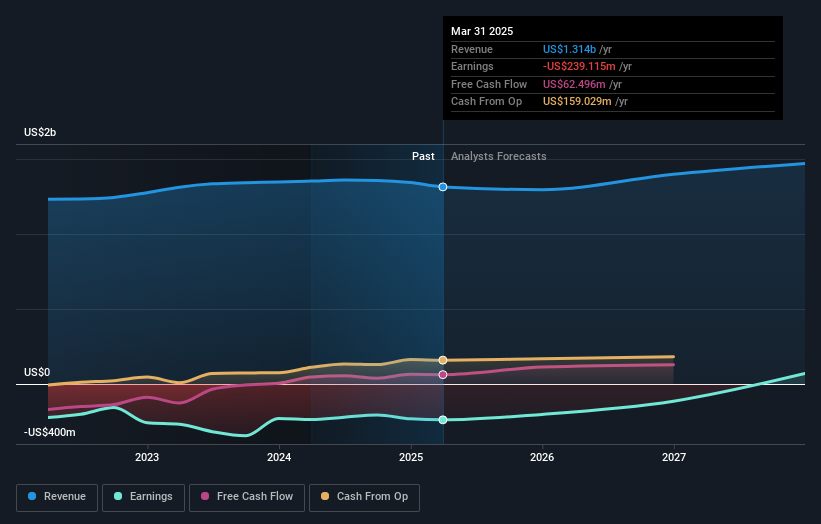Screen dimensions: 821x524
Task: Click the Cash From Op orange data point
Action: pyautogui.click(x=443, y=360)
